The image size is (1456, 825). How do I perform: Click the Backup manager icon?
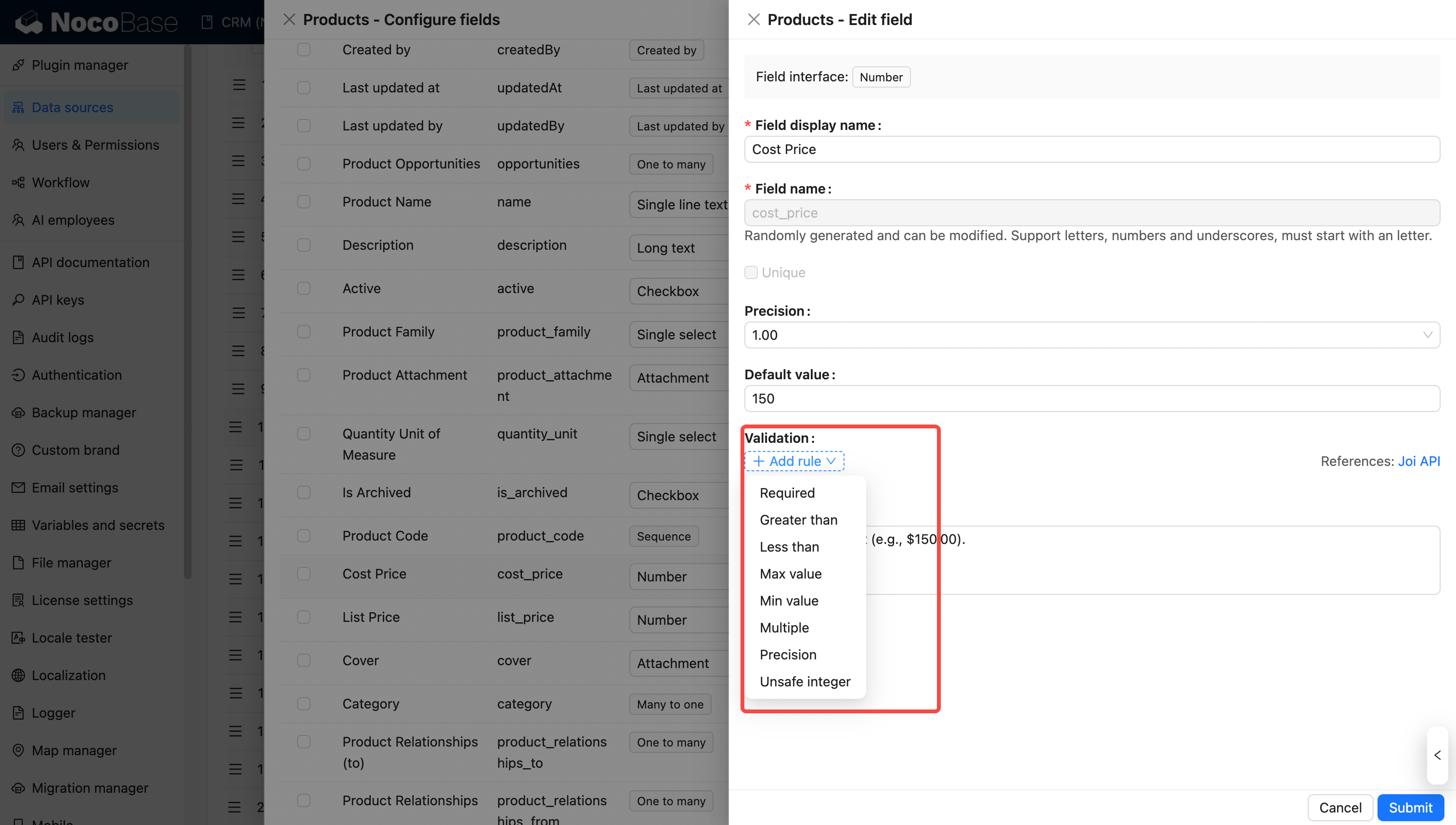18,412
